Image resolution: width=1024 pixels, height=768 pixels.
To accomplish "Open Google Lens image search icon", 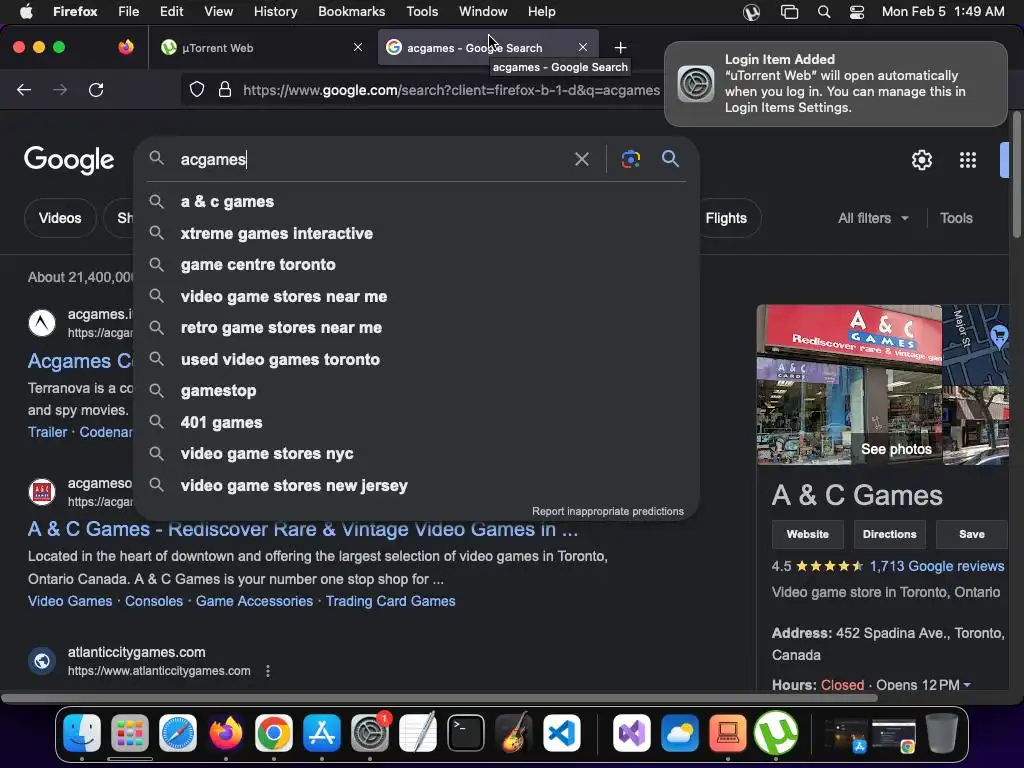I will pos(630,159).
